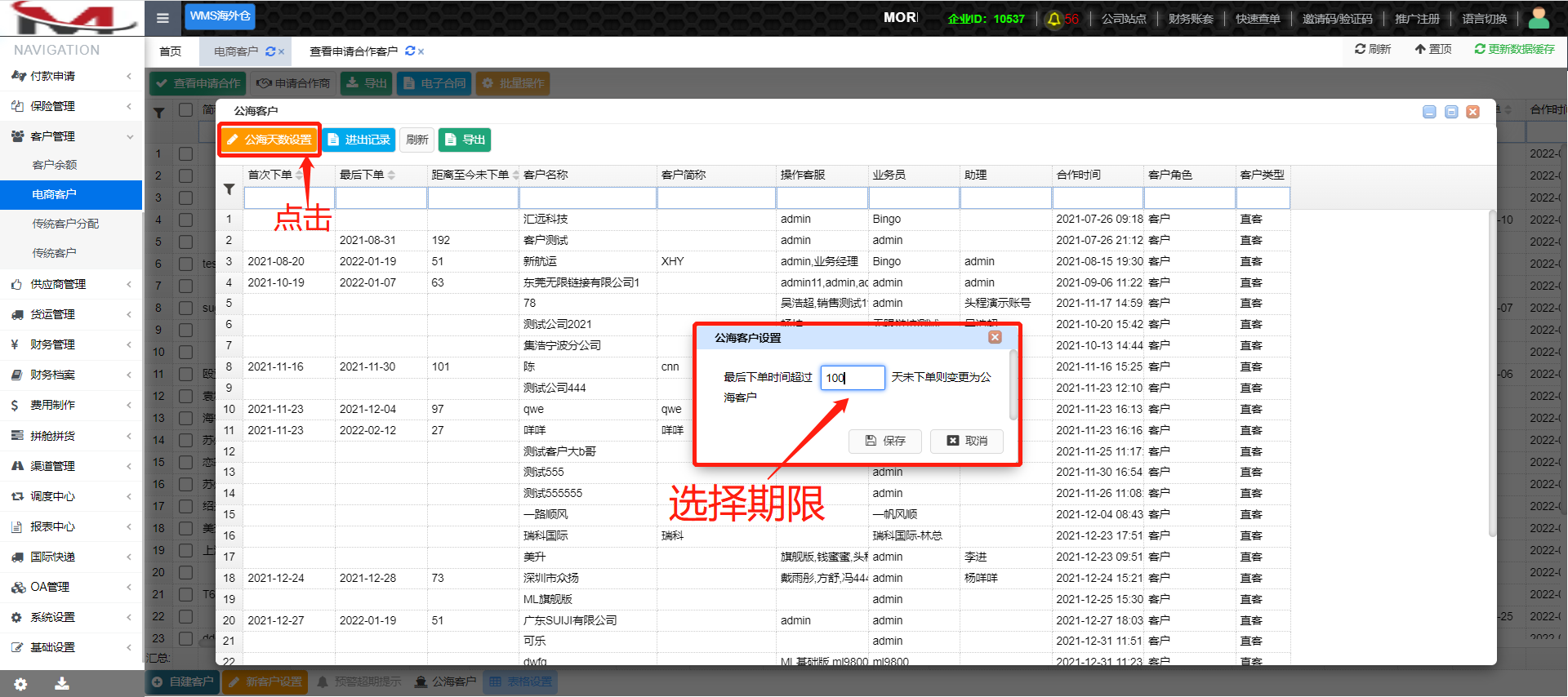Refresh the 电商客户 tab via its reload icon
This screenshot has width=1568, height=697.
coord(270,51)
